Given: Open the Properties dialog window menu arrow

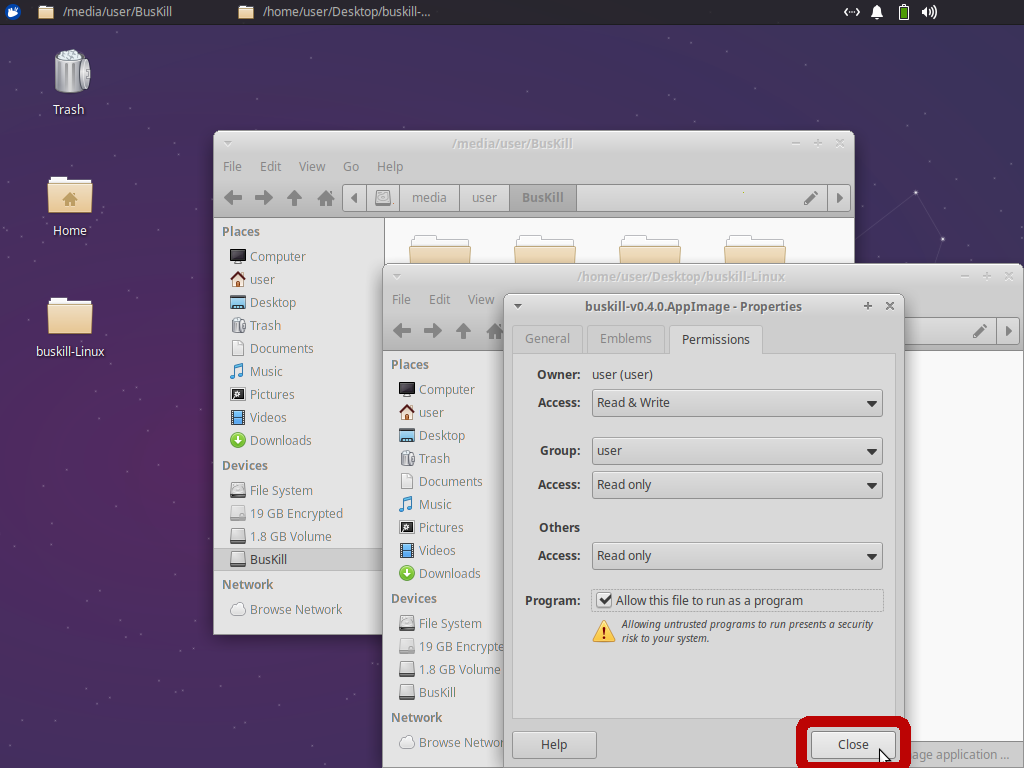Looking at the screenshot, I should click(x=518, y=306).
